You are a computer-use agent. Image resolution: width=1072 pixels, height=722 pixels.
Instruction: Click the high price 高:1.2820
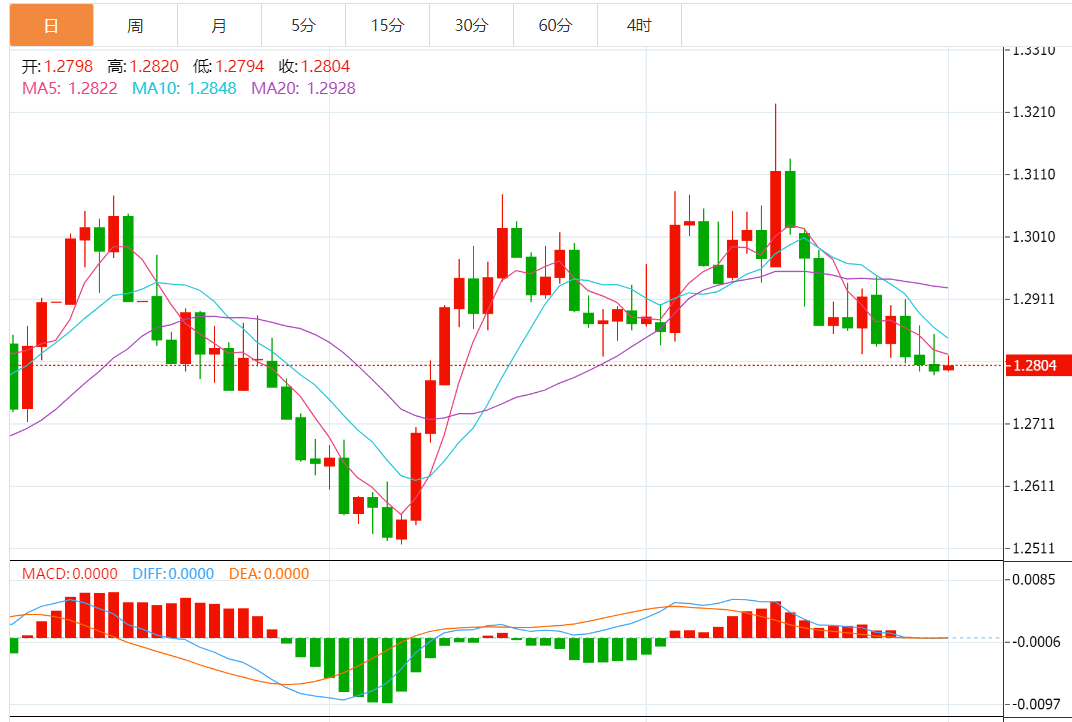click(143, 66)
